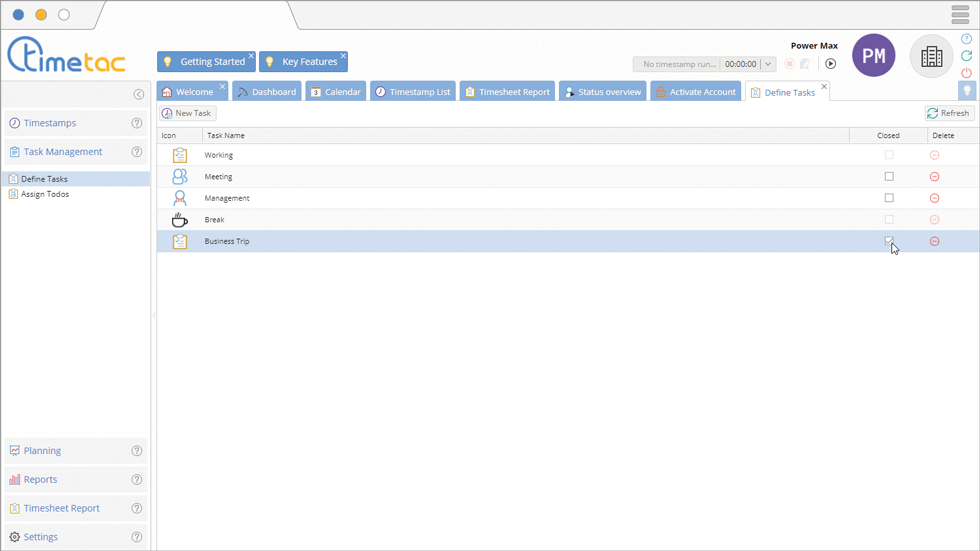Uncheck Closed checkbox for Business Trip
The width and height of the screenshot is (980, 551).
[x=889, y=241]
